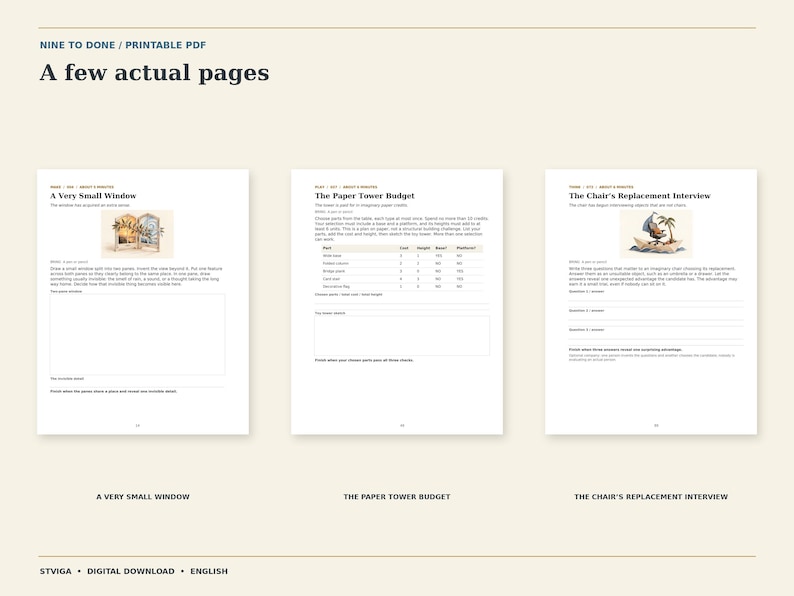The height and width of the screenshot is (596, 794).
Task: Click the caption 'THE PAPER TOWER BUDGET'
Action: coord(397,497)
